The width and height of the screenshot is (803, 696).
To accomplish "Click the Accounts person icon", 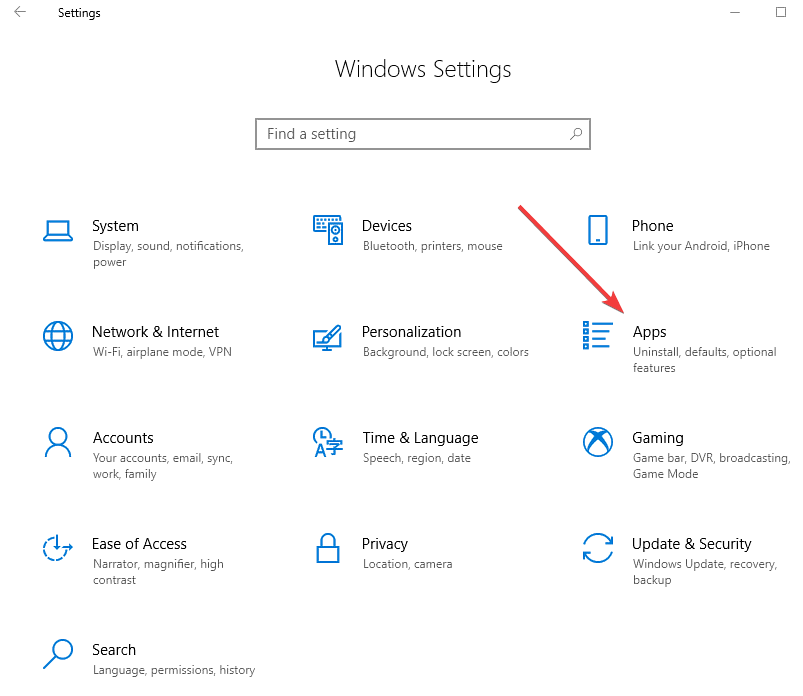I will coord(58,443).
